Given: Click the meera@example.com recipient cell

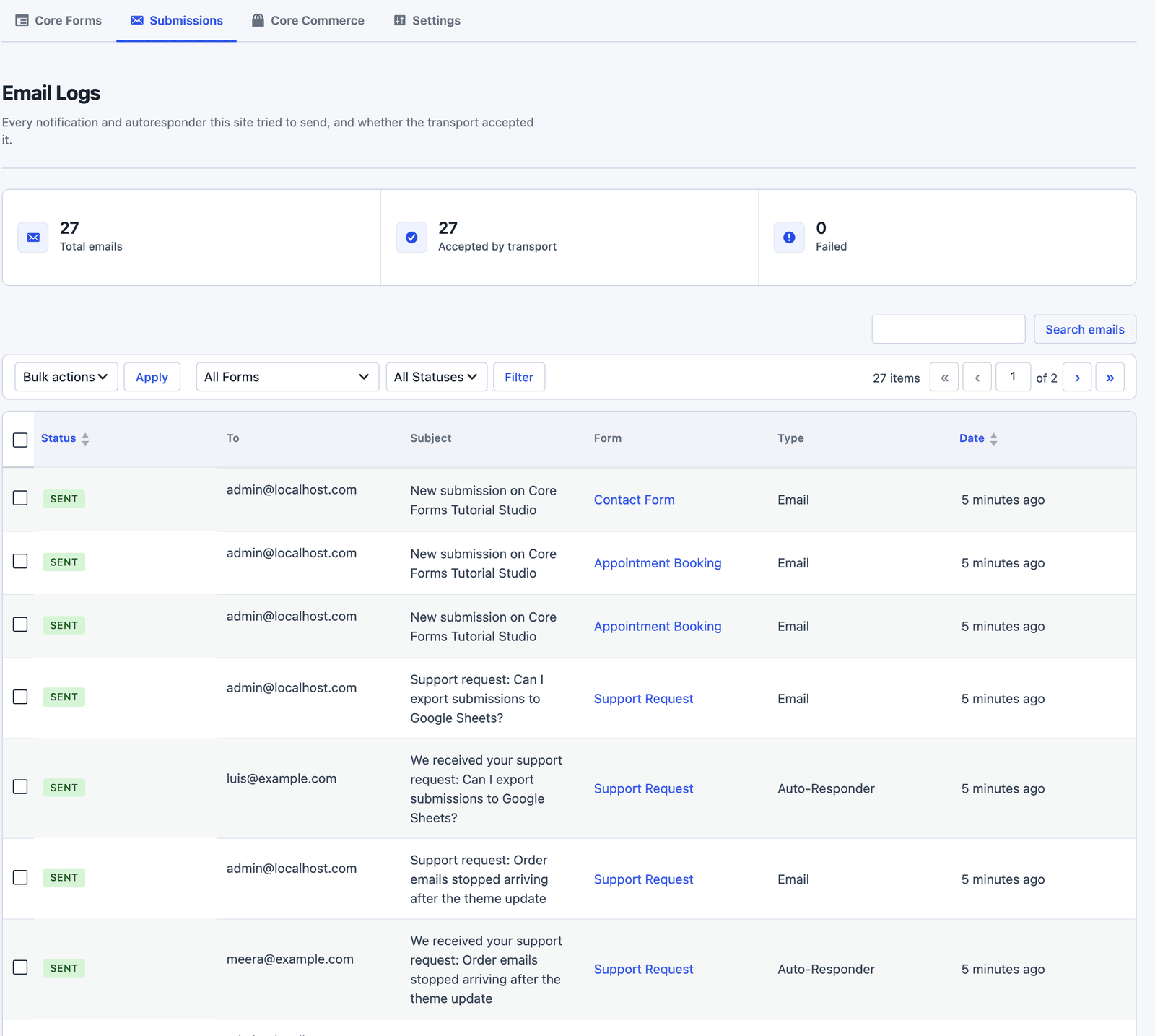Looking at the screenshot, I should (290, 959).
